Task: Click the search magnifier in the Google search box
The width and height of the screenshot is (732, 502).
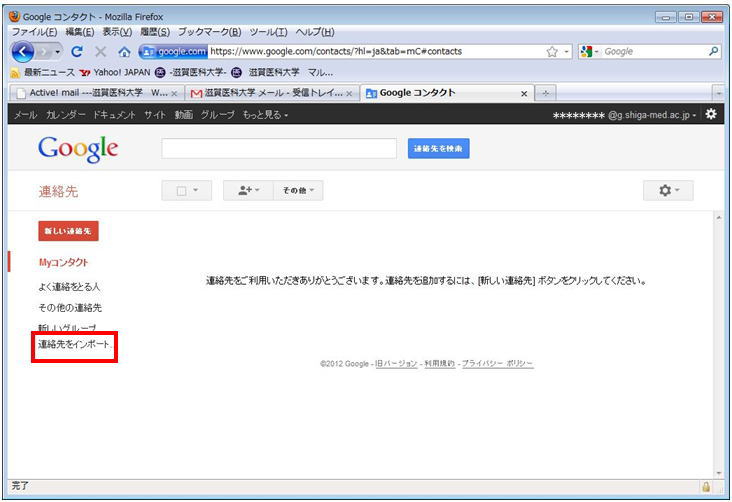Action: (x=713, y=51)
